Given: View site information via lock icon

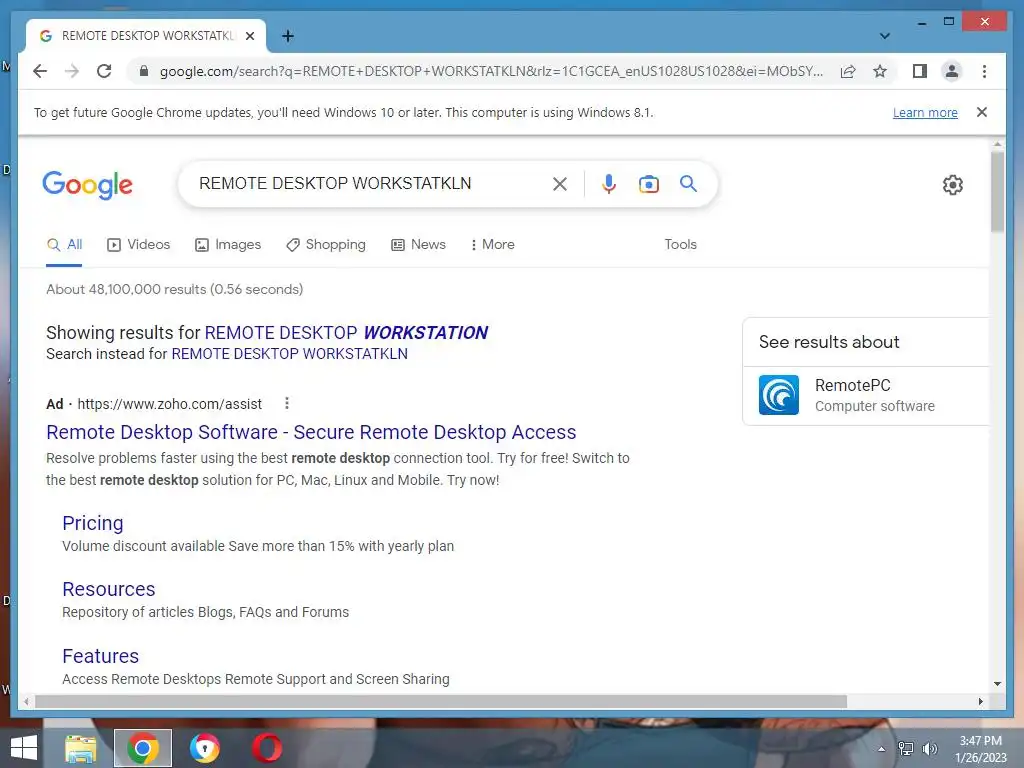Looking at the screenshot, I should click(x=144, y=71).
